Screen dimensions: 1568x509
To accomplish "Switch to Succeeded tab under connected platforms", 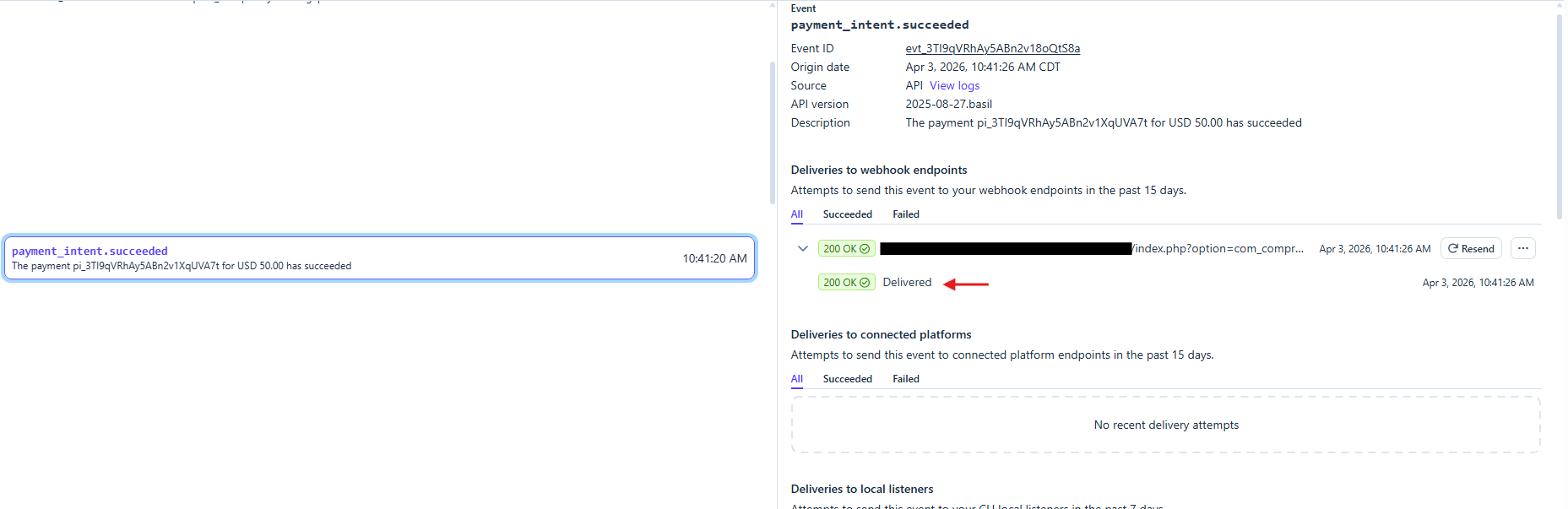I will [847, 379].
